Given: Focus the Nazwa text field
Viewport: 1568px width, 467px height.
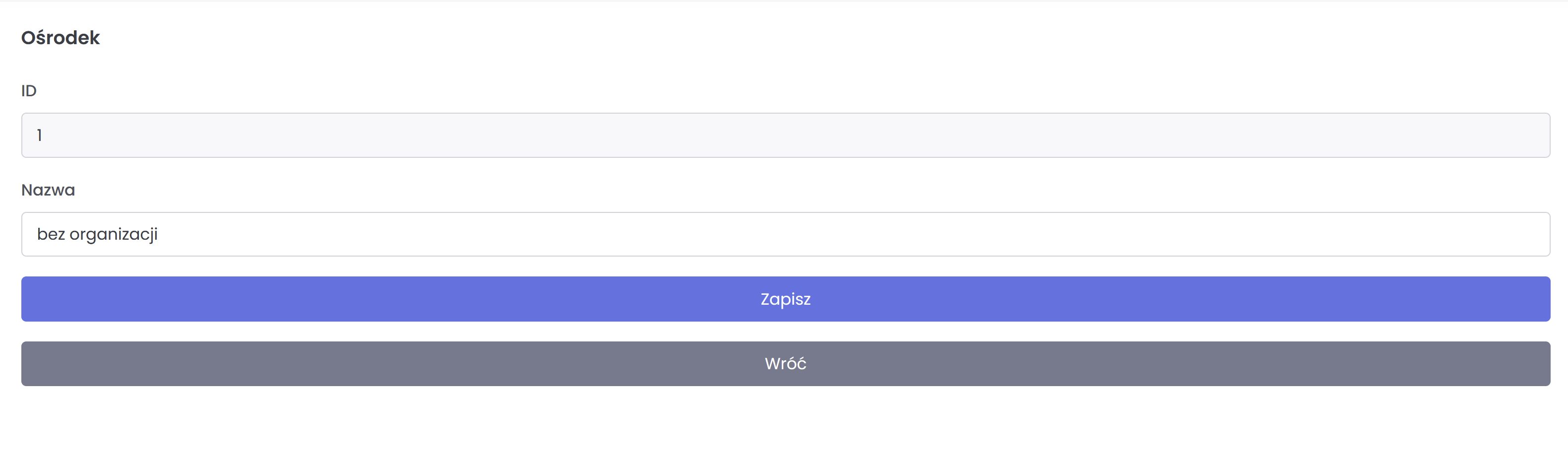Looking at the screenshot, I should tap(785, 234).
